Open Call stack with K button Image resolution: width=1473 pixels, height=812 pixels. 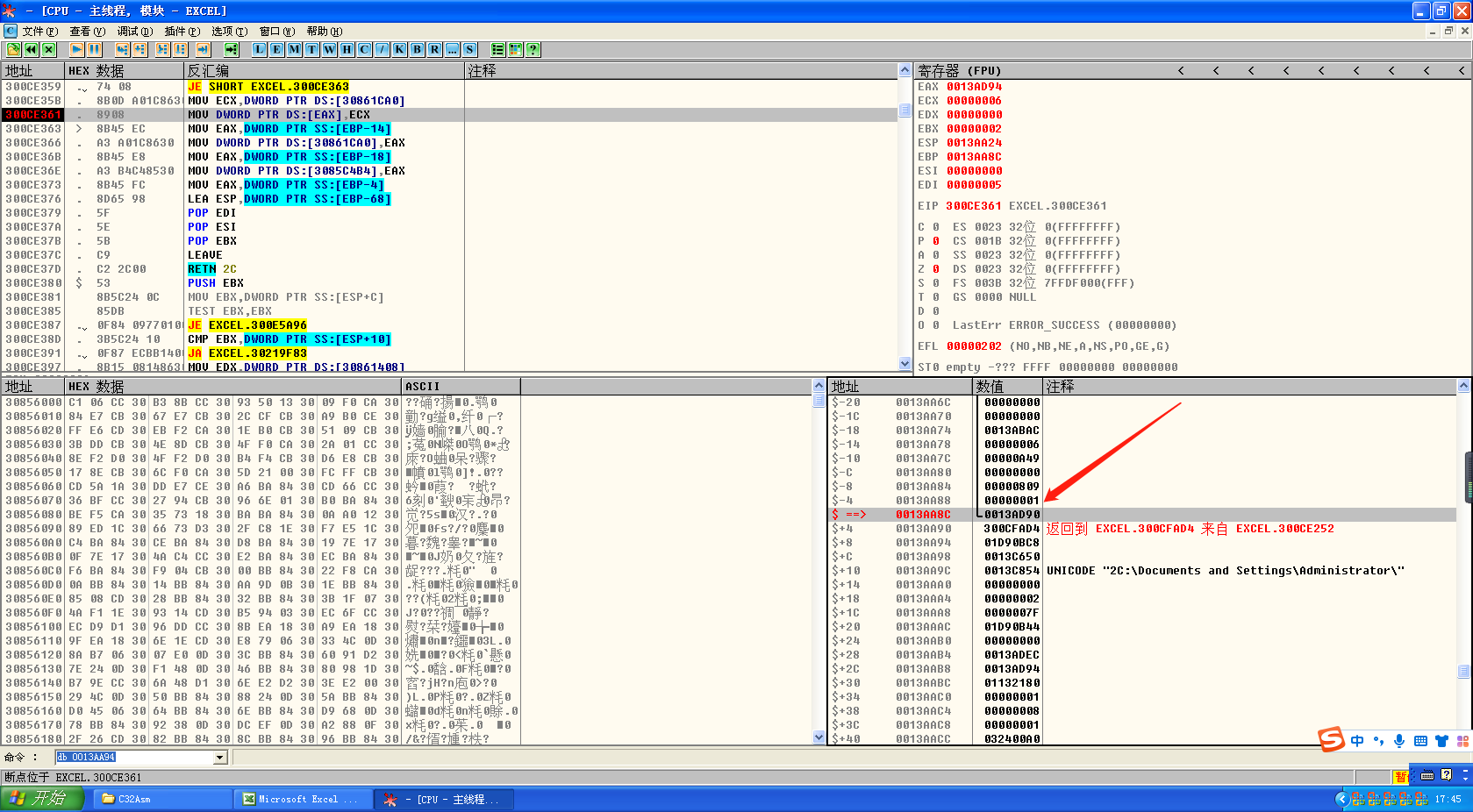[x=400, y=50]
